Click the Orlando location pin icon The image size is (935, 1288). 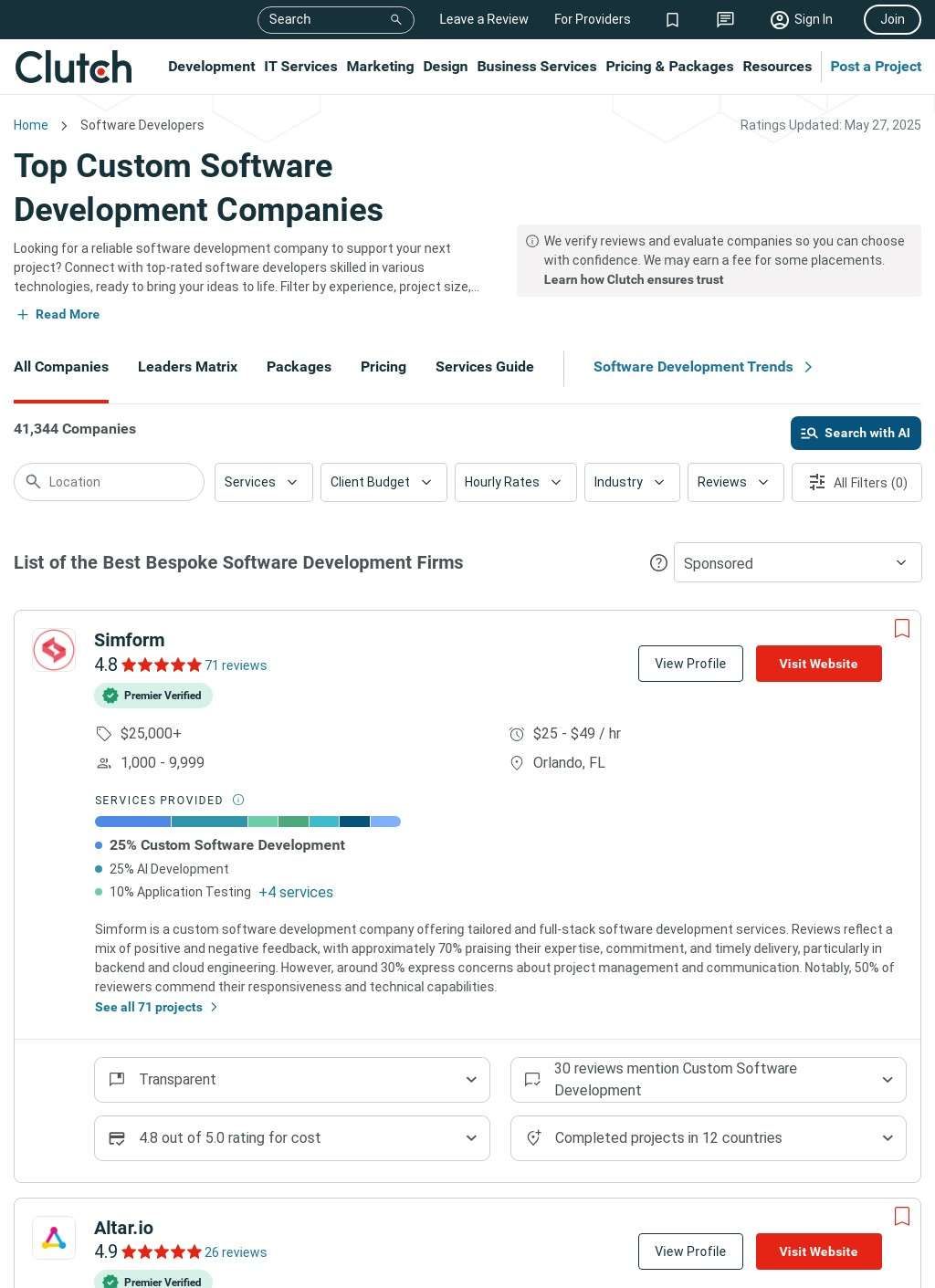click(517, 763)
